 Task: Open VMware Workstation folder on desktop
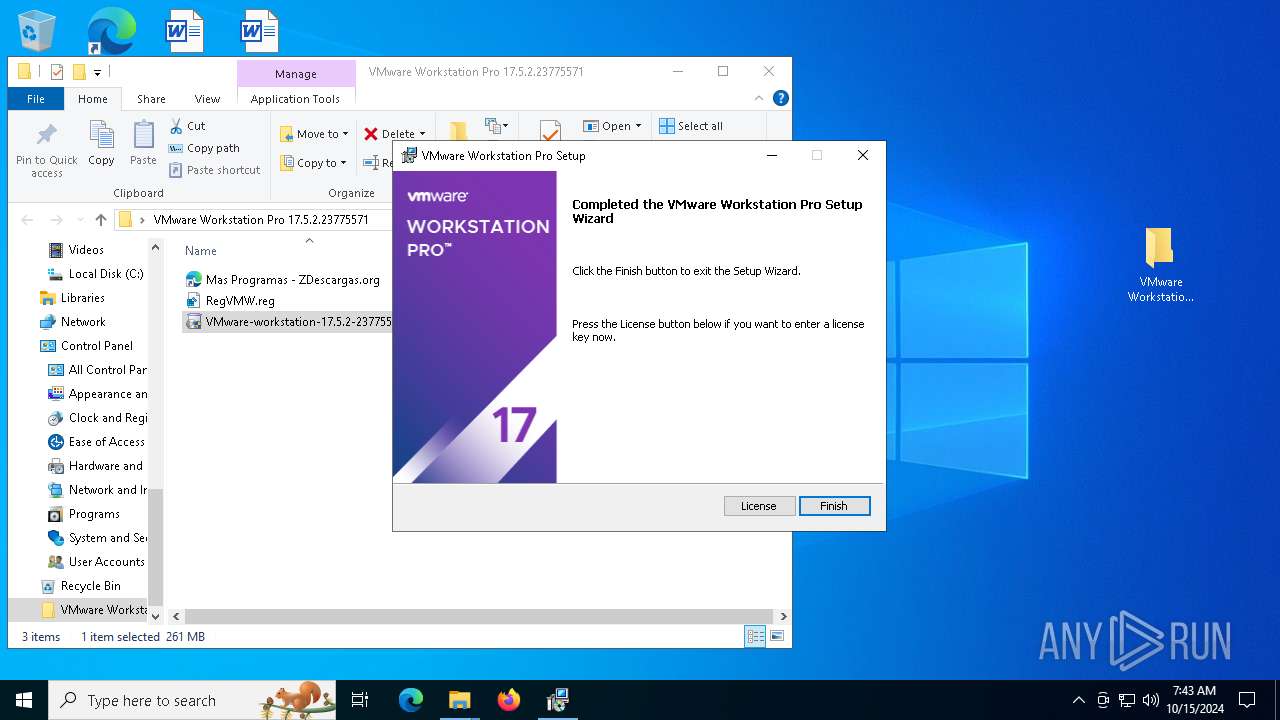pyautogui.click(x=1160, y=264)
